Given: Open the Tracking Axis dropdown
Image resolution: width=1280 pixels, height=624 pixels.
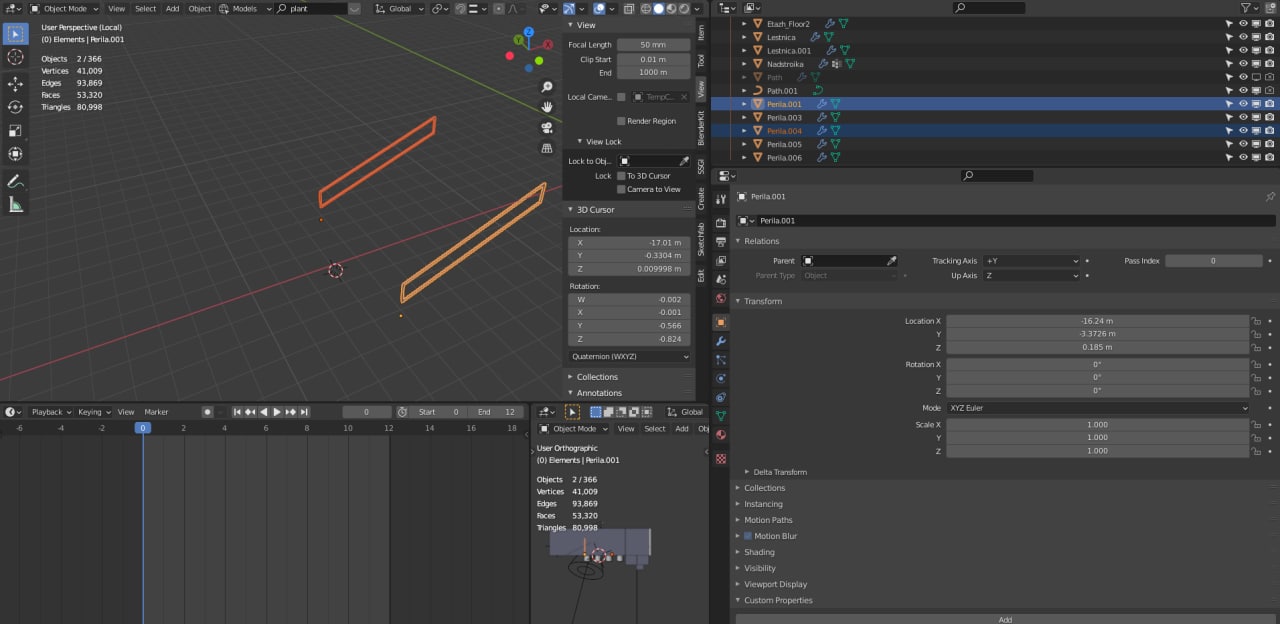Looking at the screenshot, I should coord(1031,261).
